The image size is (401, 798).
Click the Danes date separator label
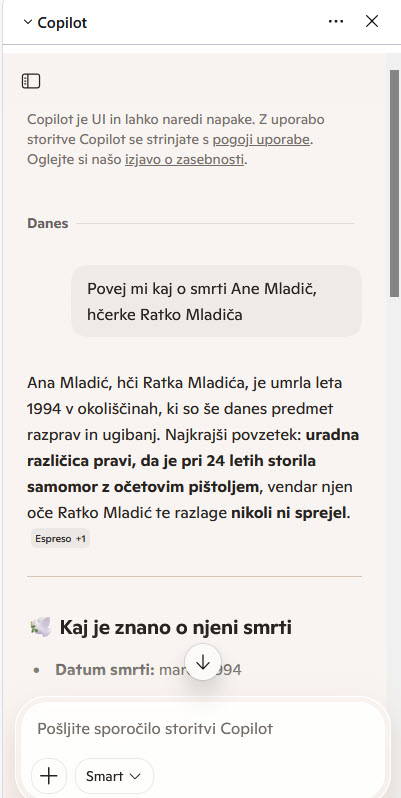[47, 223]
